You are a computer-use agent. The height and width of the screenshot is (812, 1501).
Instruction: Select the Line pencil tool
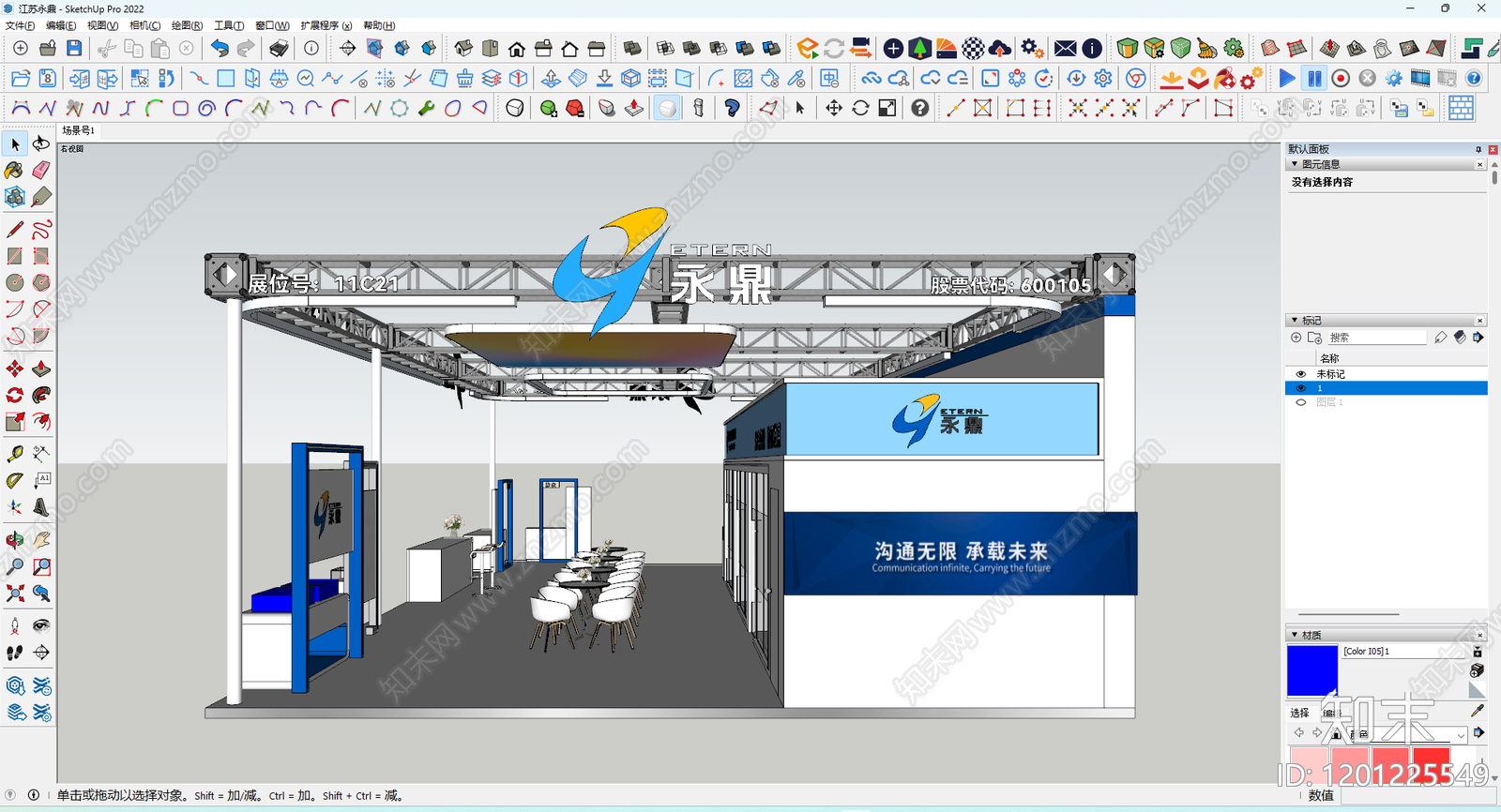point(15,230)
